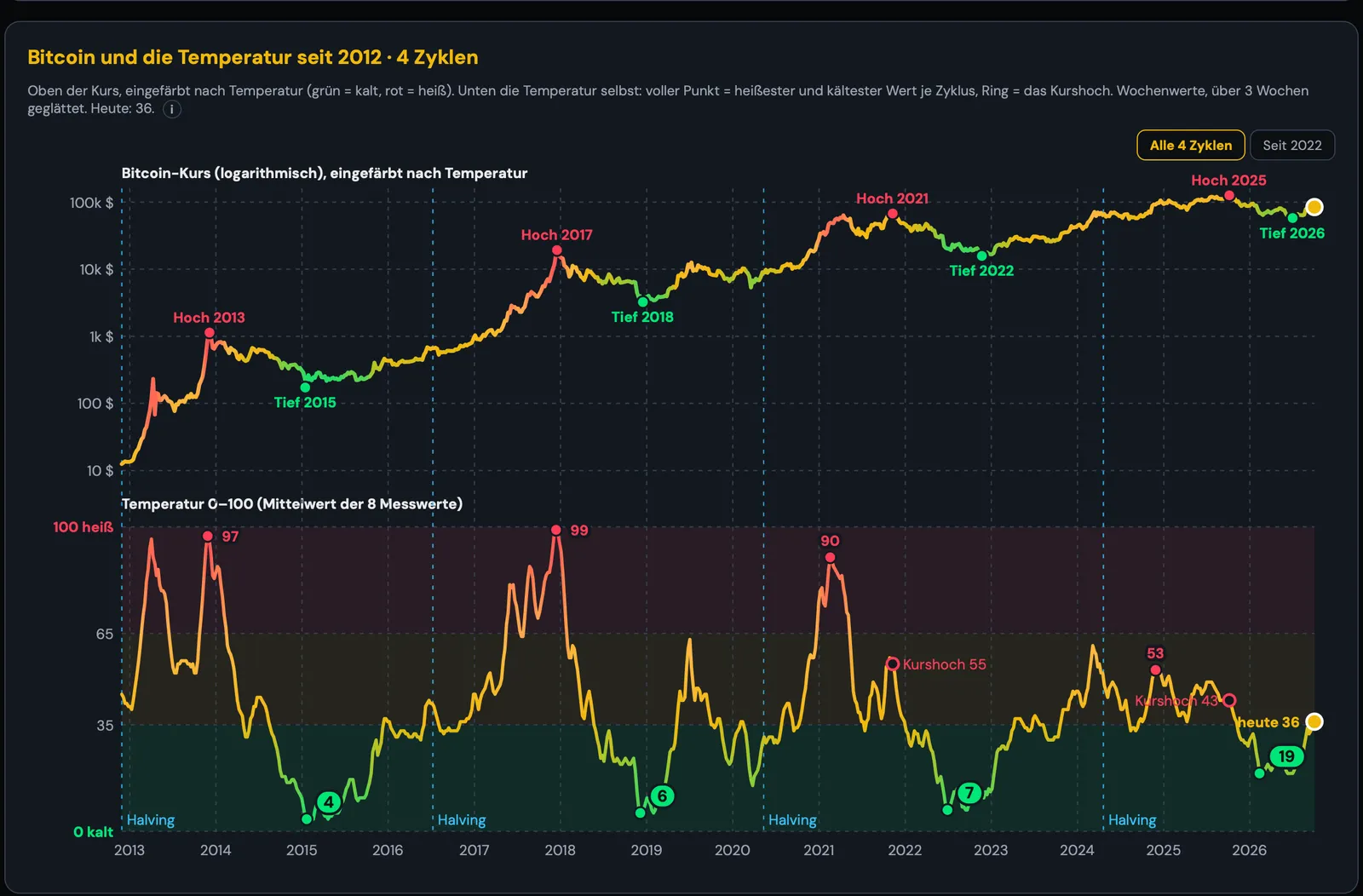This screenshot has height=896, width=1363.
Task: Select the "Alle 4 Zyklen" range button
Action: tap(1190, 145)
